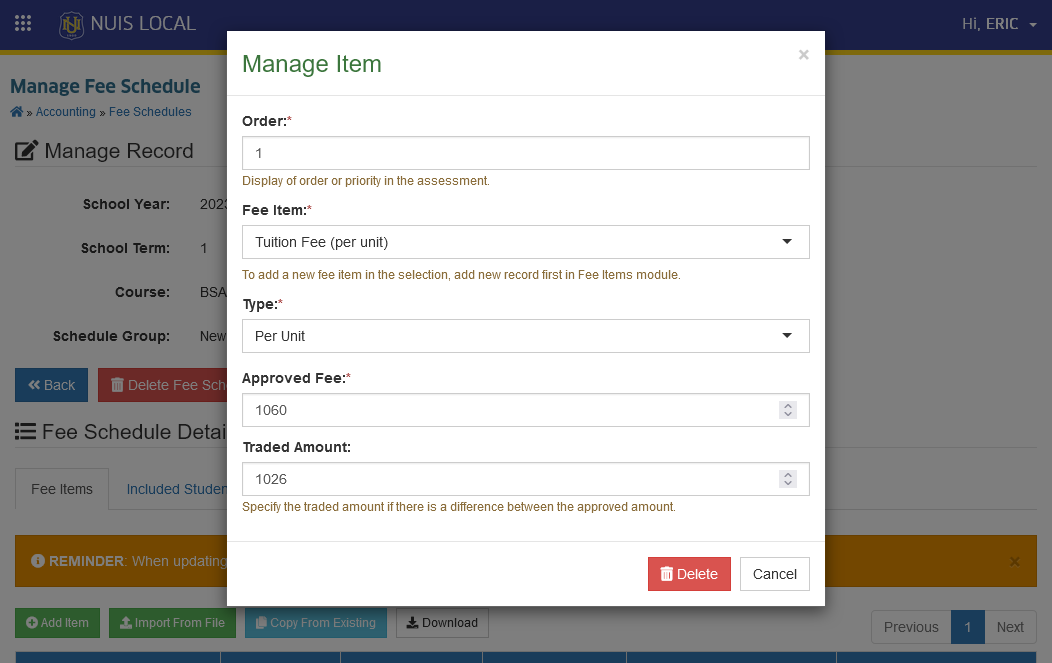The height and width of the screenshot is (663, 1052).
Task: Go to Next page in pagination
Action: coord(1010,627)
